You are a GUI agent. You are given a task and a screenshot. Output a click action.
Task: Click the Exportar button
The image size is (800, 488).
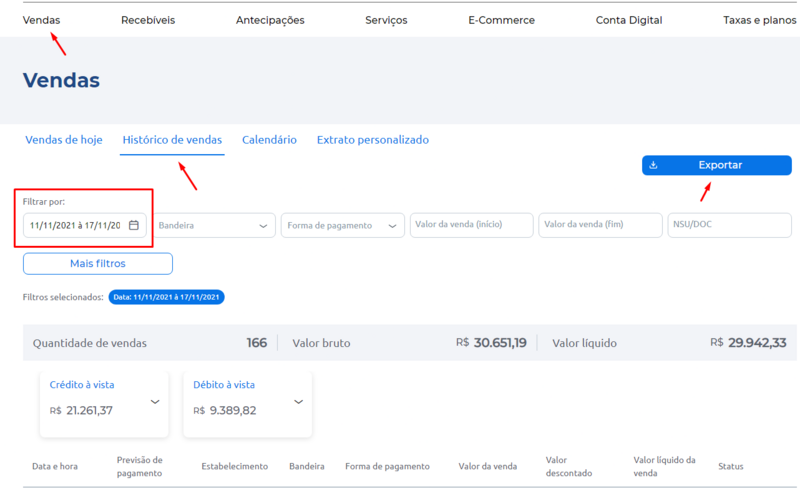tap(717, 165)
